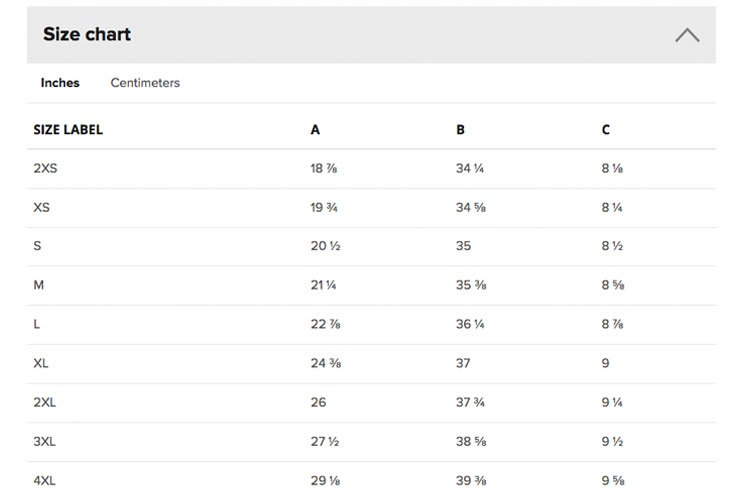Click the S size label
Screen dimensions: 750x500
coord(37,246)
